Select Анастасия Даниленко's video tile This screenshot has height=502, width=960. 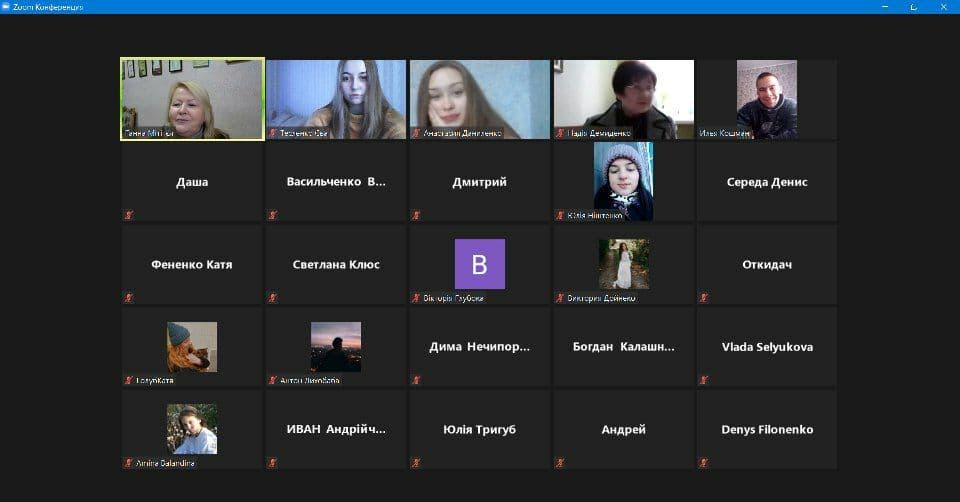coord(480,99)
